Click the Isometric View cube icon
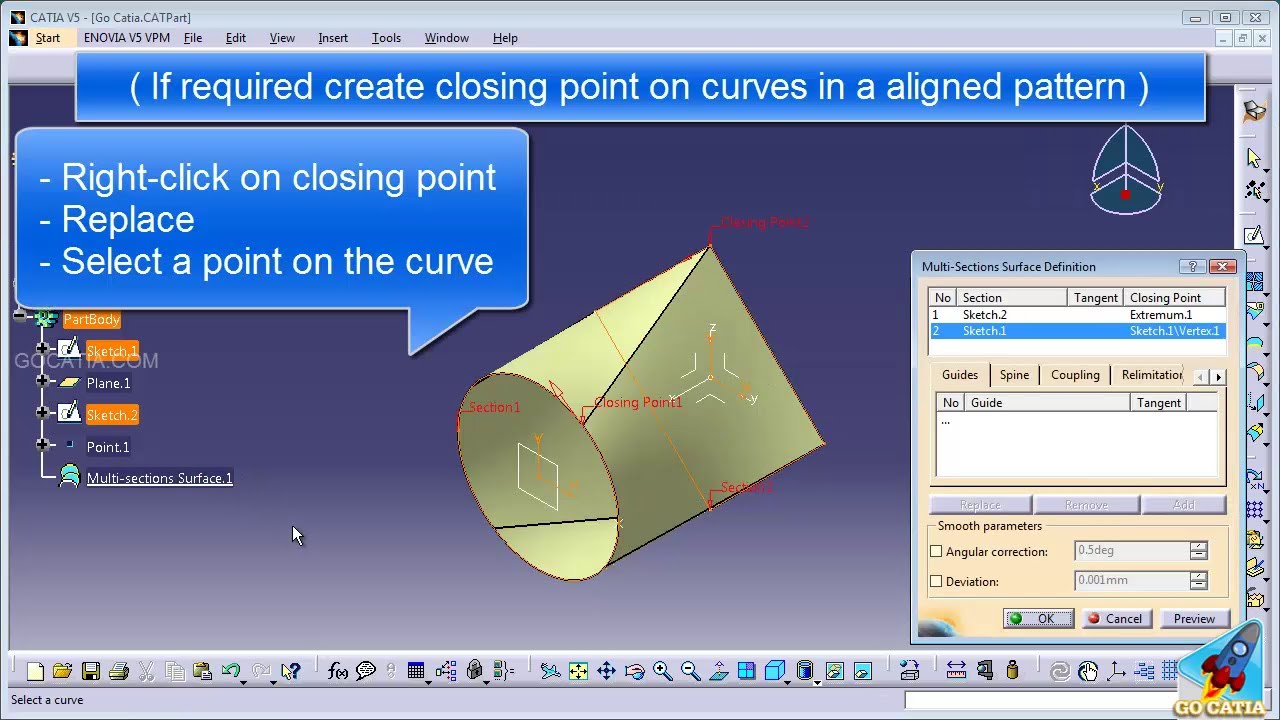The height and width of the screenshot is (720, 1280). [x=774, y=671]
